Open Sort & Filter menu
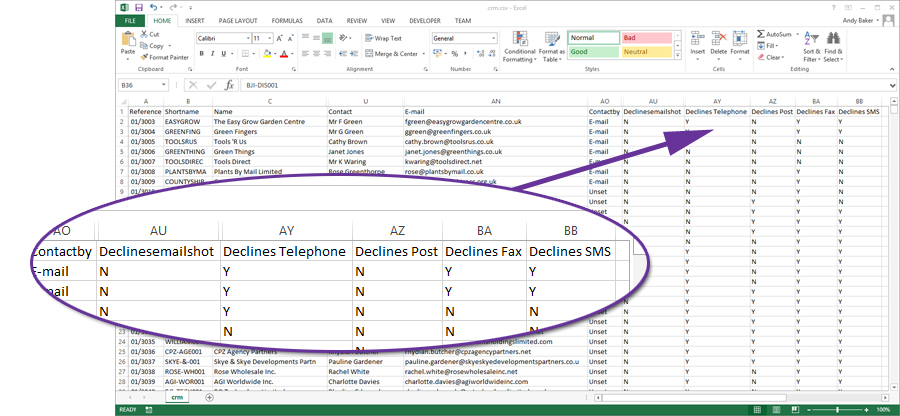The image size is (900, 416). click(812, 47)
